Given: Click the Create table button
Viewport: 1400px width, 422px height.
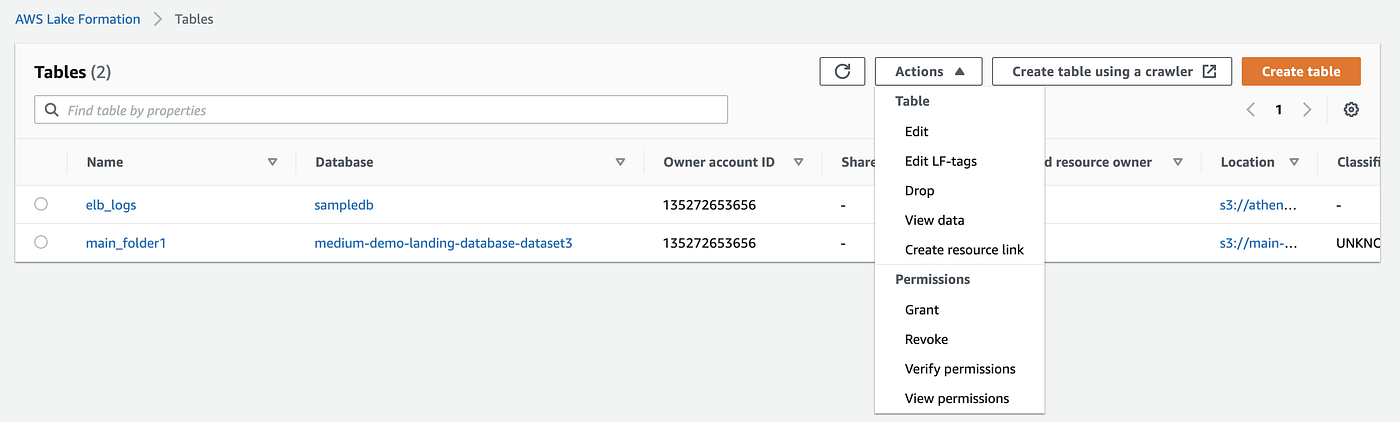Looking at the screenshot, I should (1300, 71).
